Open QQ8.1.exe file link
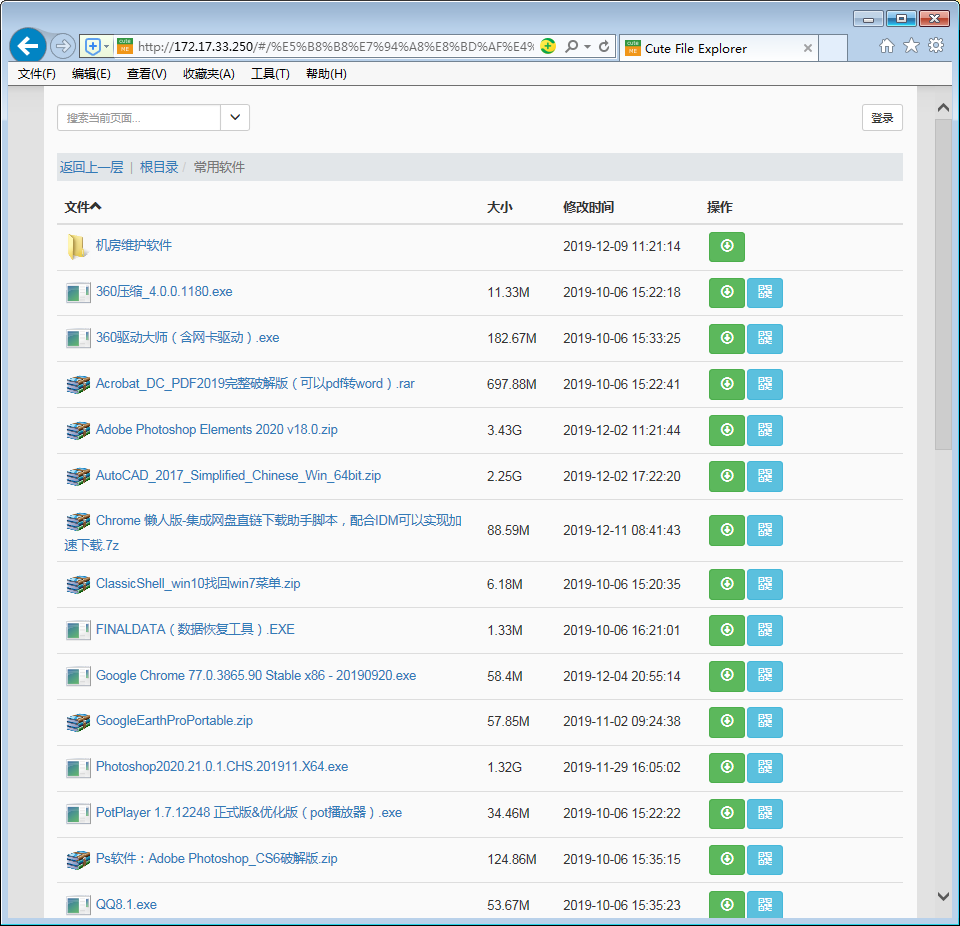This screenshot has height=926, width=960. pos(126,905)
